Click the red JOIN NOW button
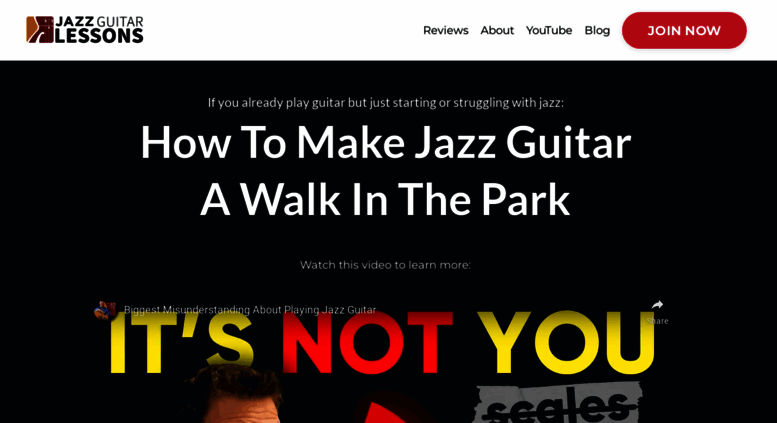The height and width of the screenshot is (423, 777). (684, 30)
